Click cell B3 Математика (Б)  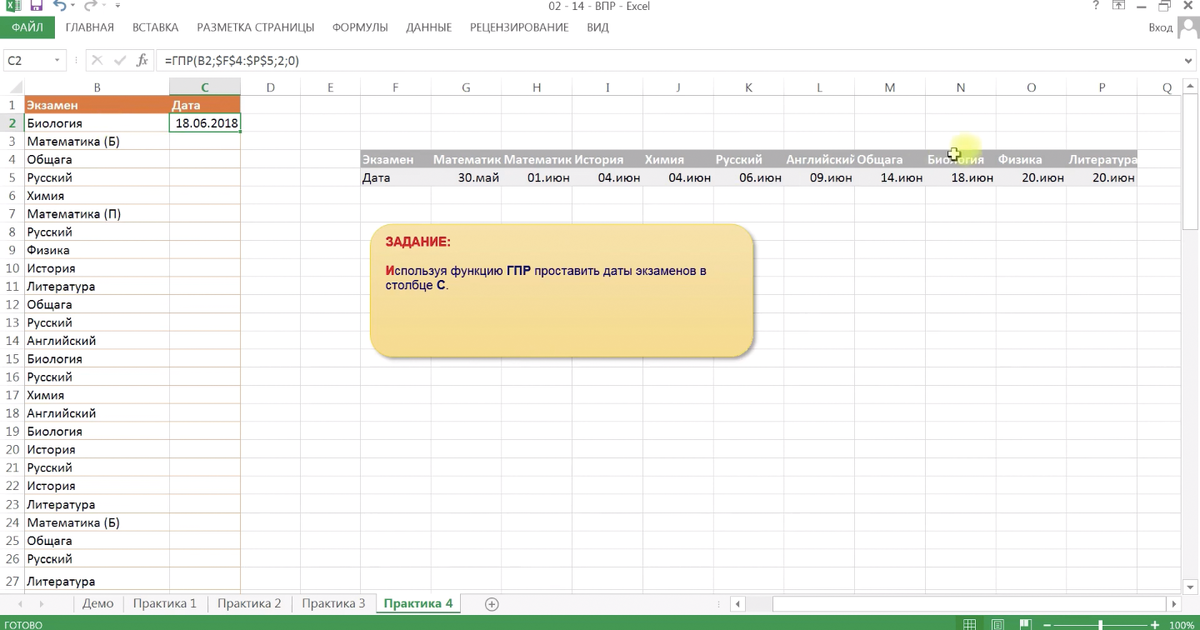97,141
